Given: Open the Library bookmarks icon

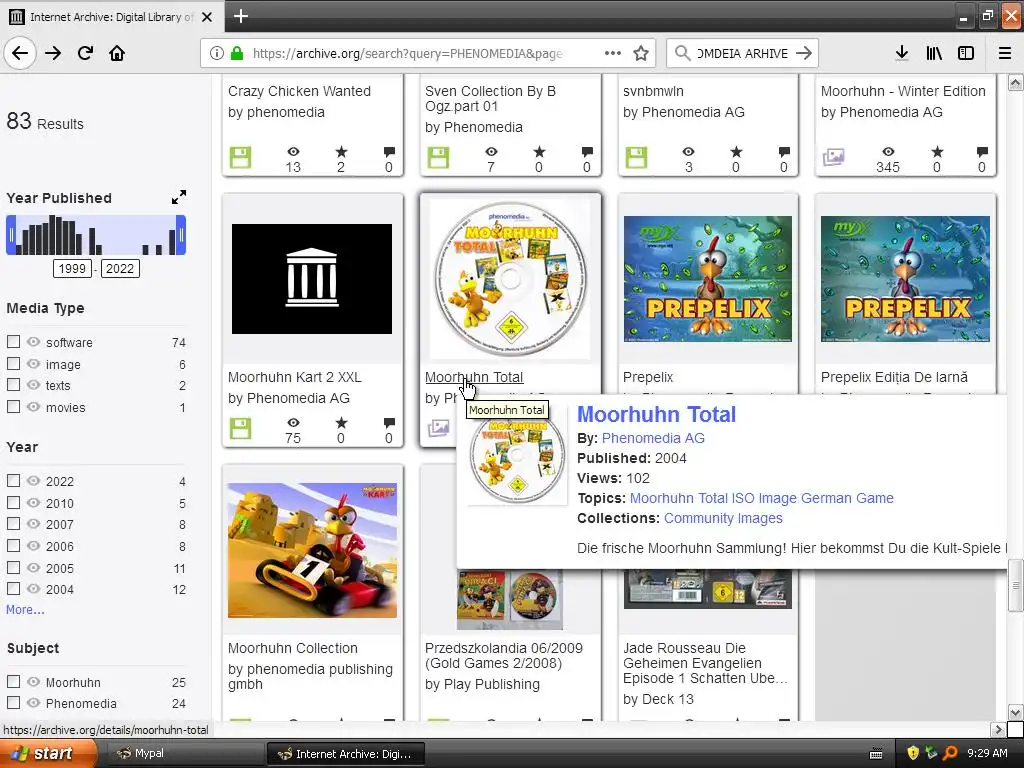Looking at the screenshot, I should (x=934, y=53).
